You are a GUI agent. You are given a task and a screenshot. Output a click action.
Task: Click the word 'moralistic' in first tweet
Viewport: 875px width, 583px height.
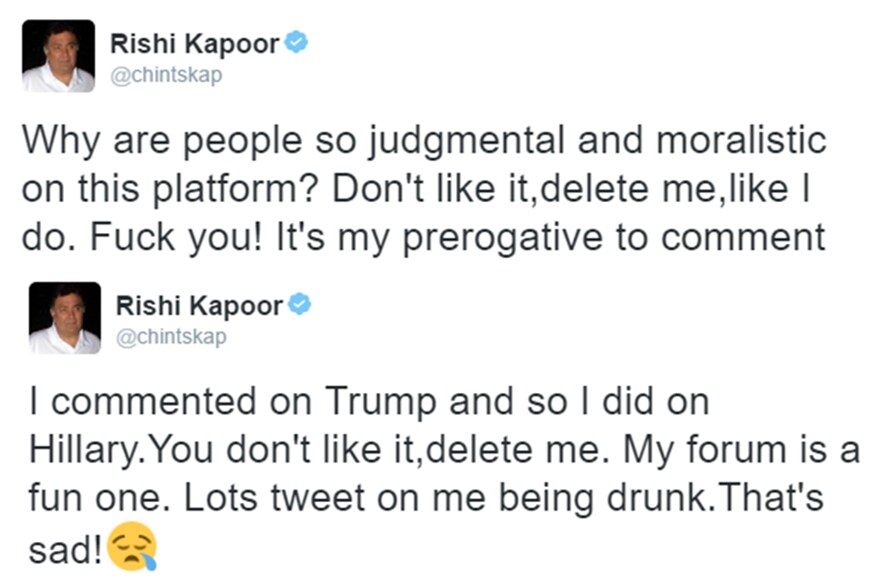[741, 140]
